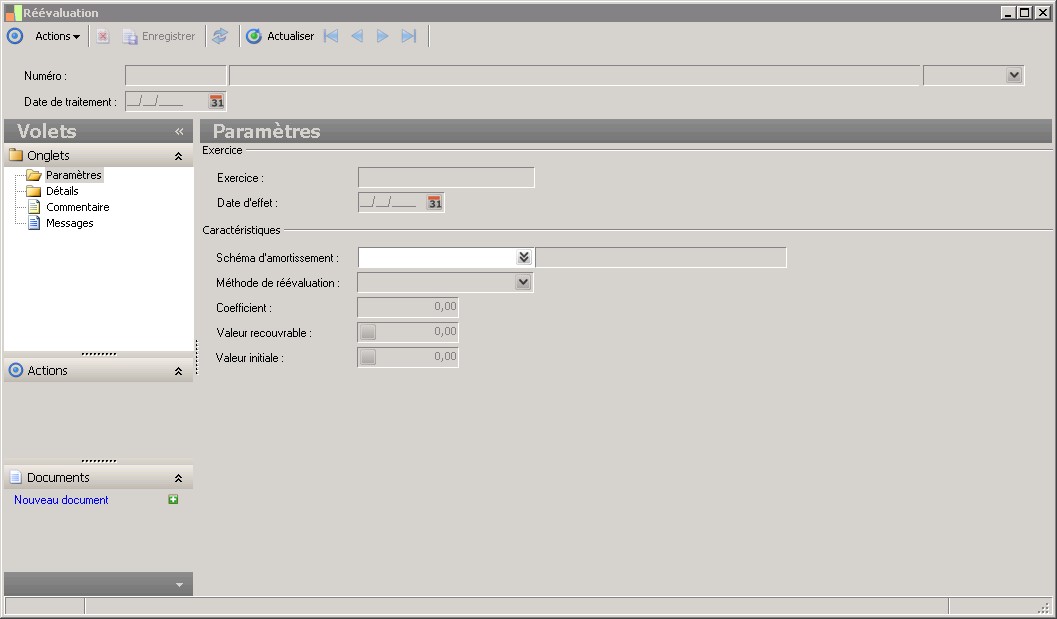The image size is (1057, 619).
Task: Click the Enregistrer save button
Action: (x=158, y=36)
